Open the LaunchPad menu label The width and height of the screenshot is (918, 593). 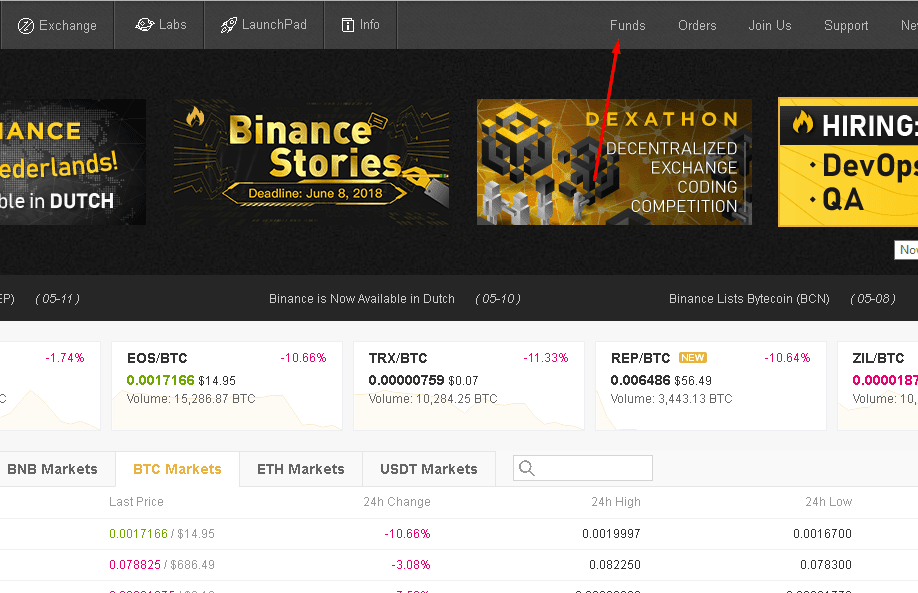pyautogui.click(x=274, y=25)
